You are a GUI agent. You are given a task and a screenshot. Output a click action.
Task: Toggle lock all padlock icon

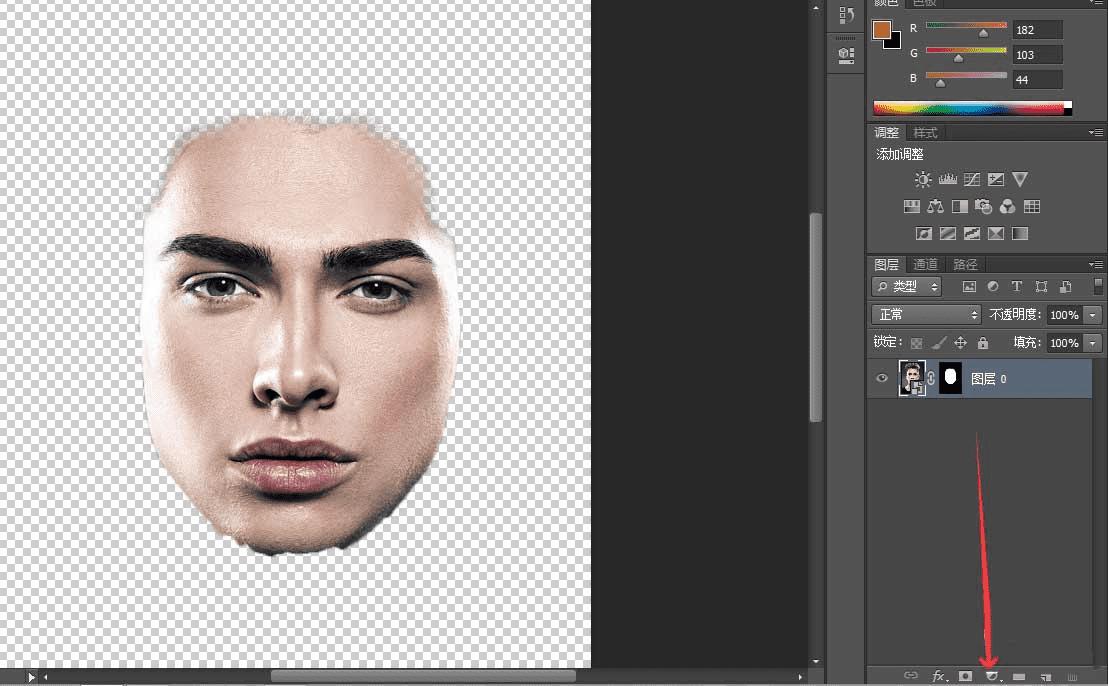click(982, 343)
